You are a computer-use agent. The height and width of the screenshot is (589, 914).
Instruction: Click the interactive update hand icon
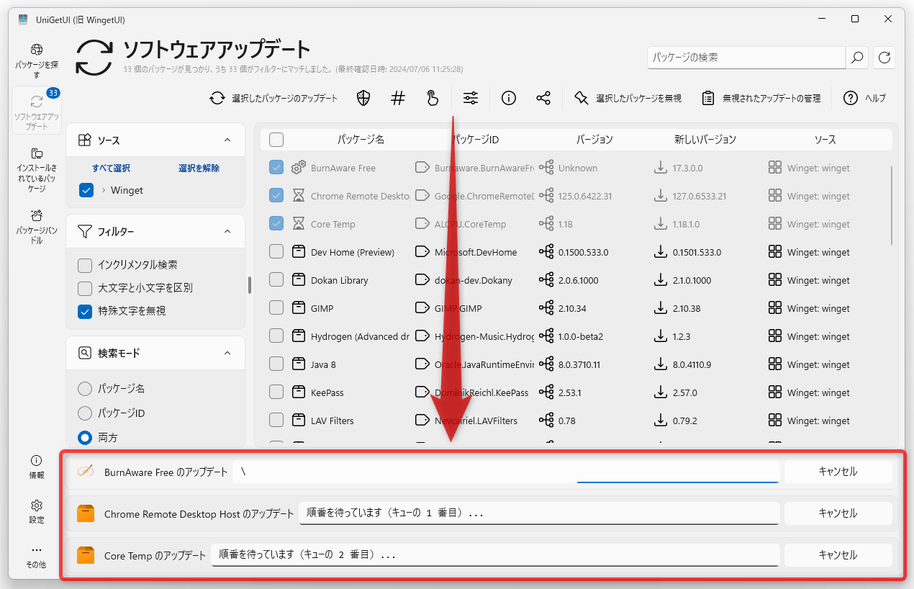[432, 99]
